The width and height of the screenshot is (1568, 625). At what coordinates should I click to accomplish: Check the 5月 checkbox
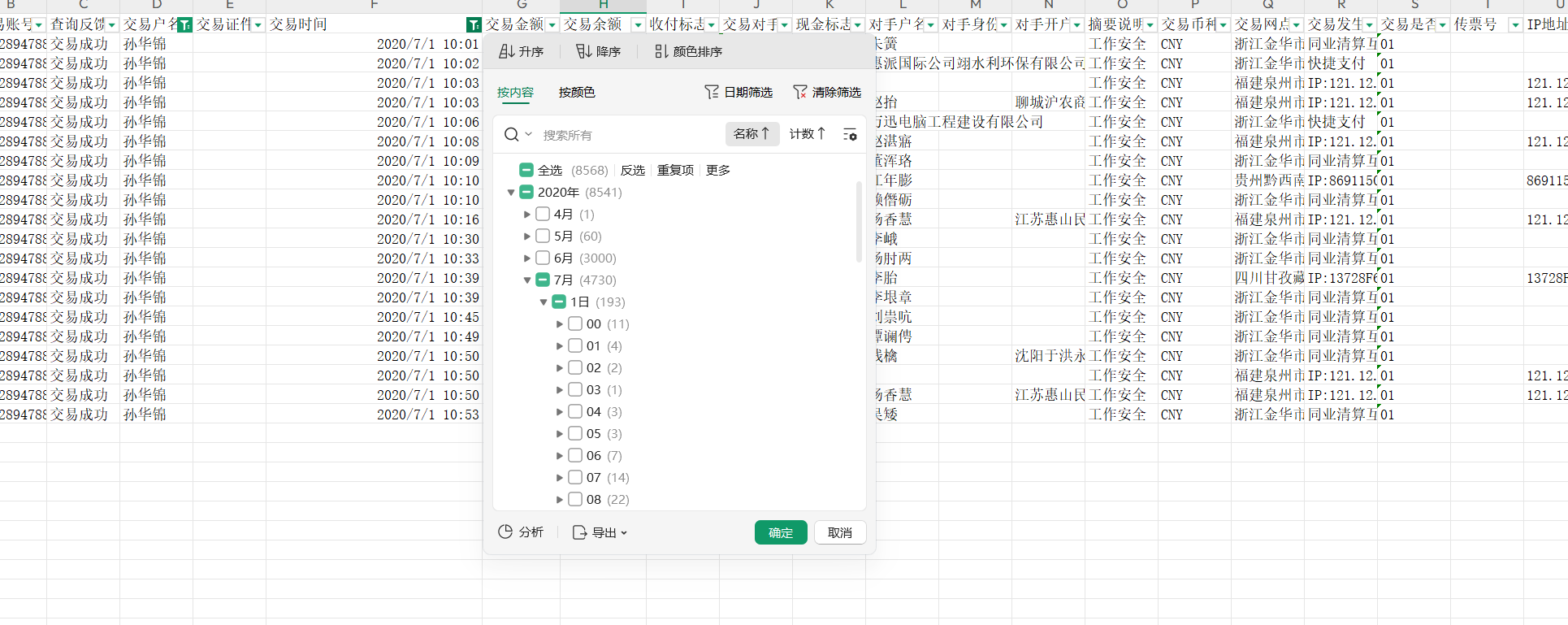click(x=543, y=236)
